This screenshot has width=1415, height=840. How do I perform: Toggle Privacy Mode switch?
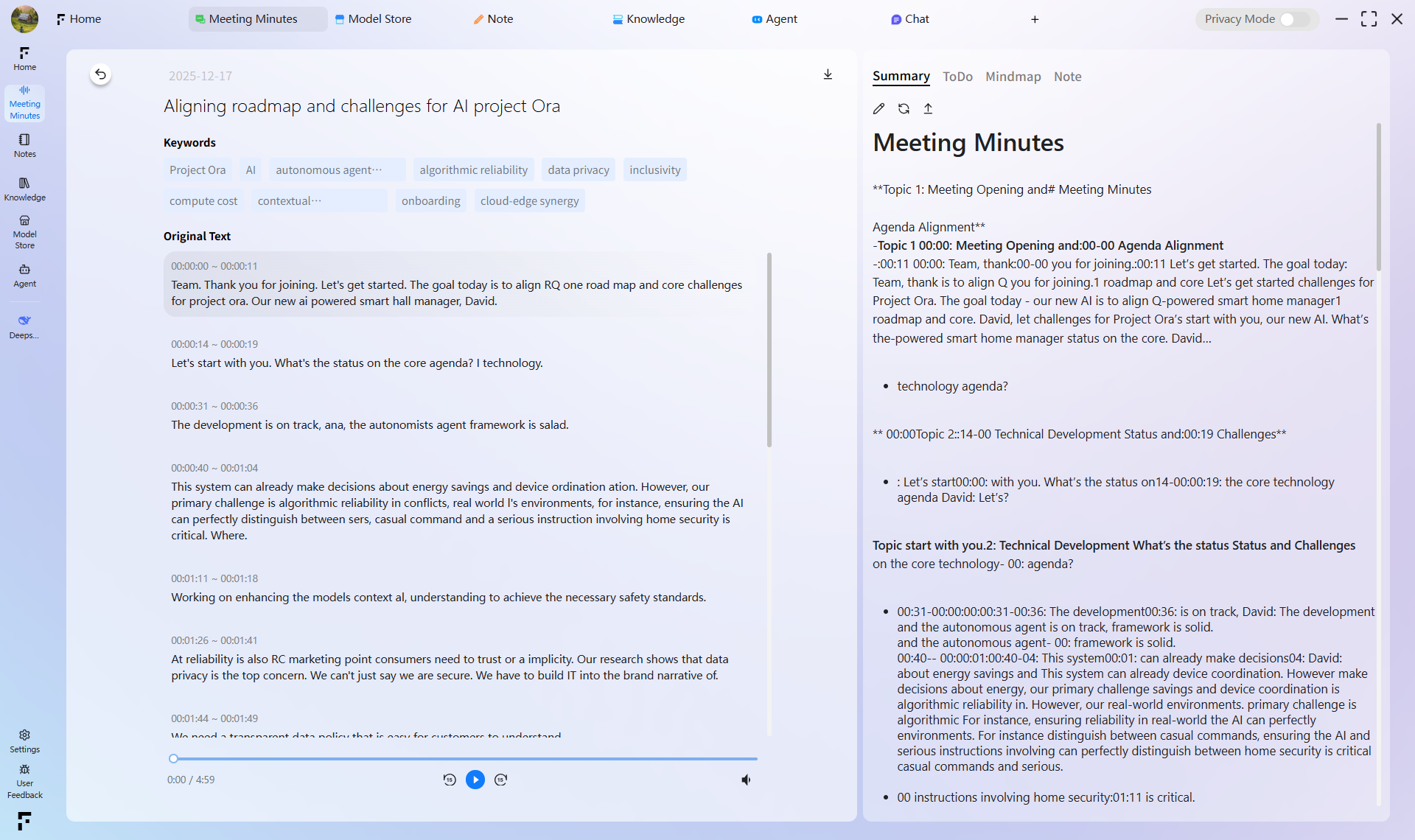[x=1294, y=19]
